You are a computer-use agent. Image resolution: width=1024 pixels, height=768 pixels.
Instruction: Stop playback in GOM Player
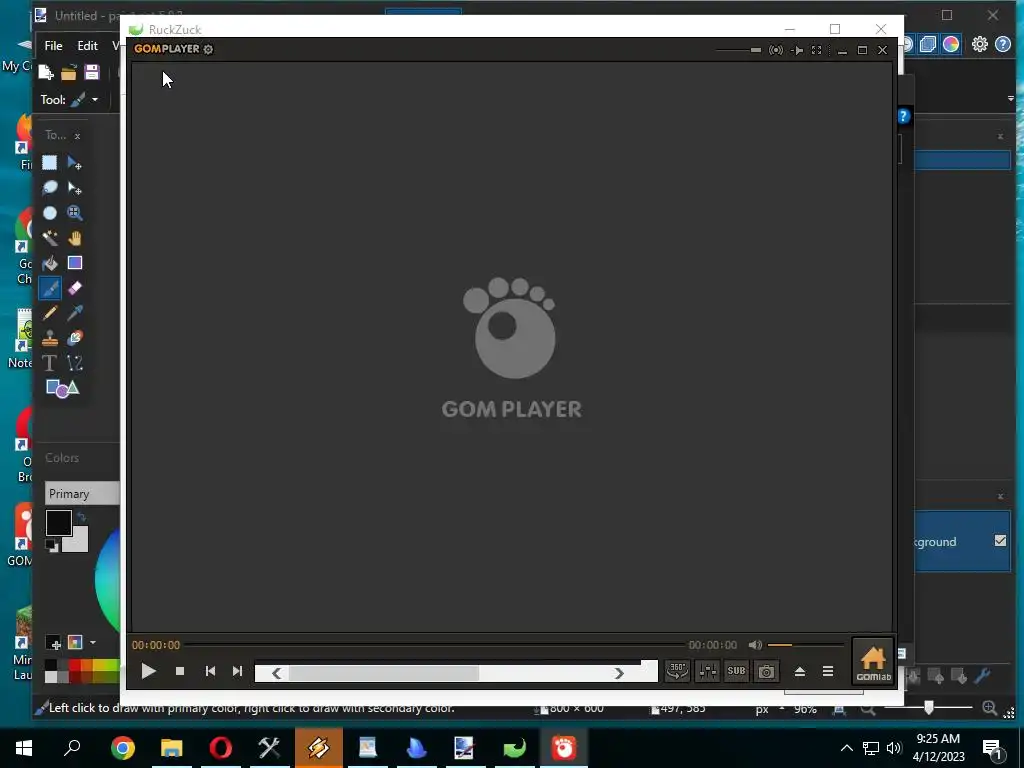(x=180, y=671)
